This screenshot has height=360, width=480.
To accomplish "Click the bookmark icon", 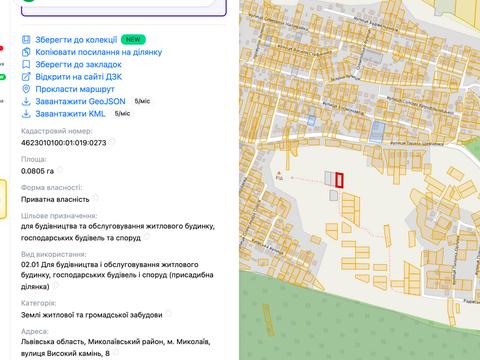I will 26,64.
